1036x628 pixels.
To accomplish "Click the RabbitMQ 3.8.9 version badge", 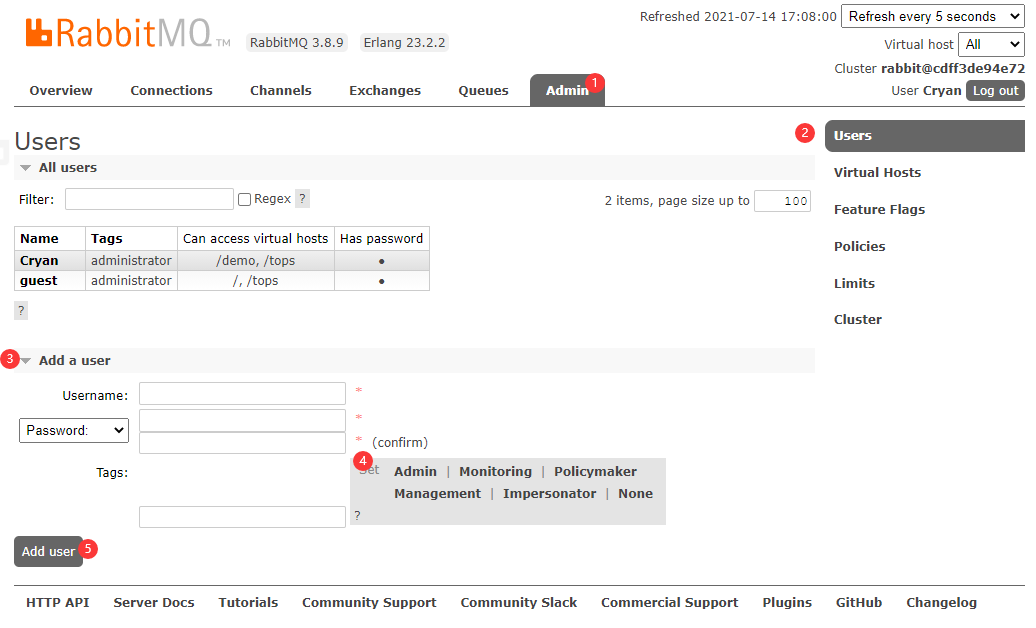I will tap(297, 43).
